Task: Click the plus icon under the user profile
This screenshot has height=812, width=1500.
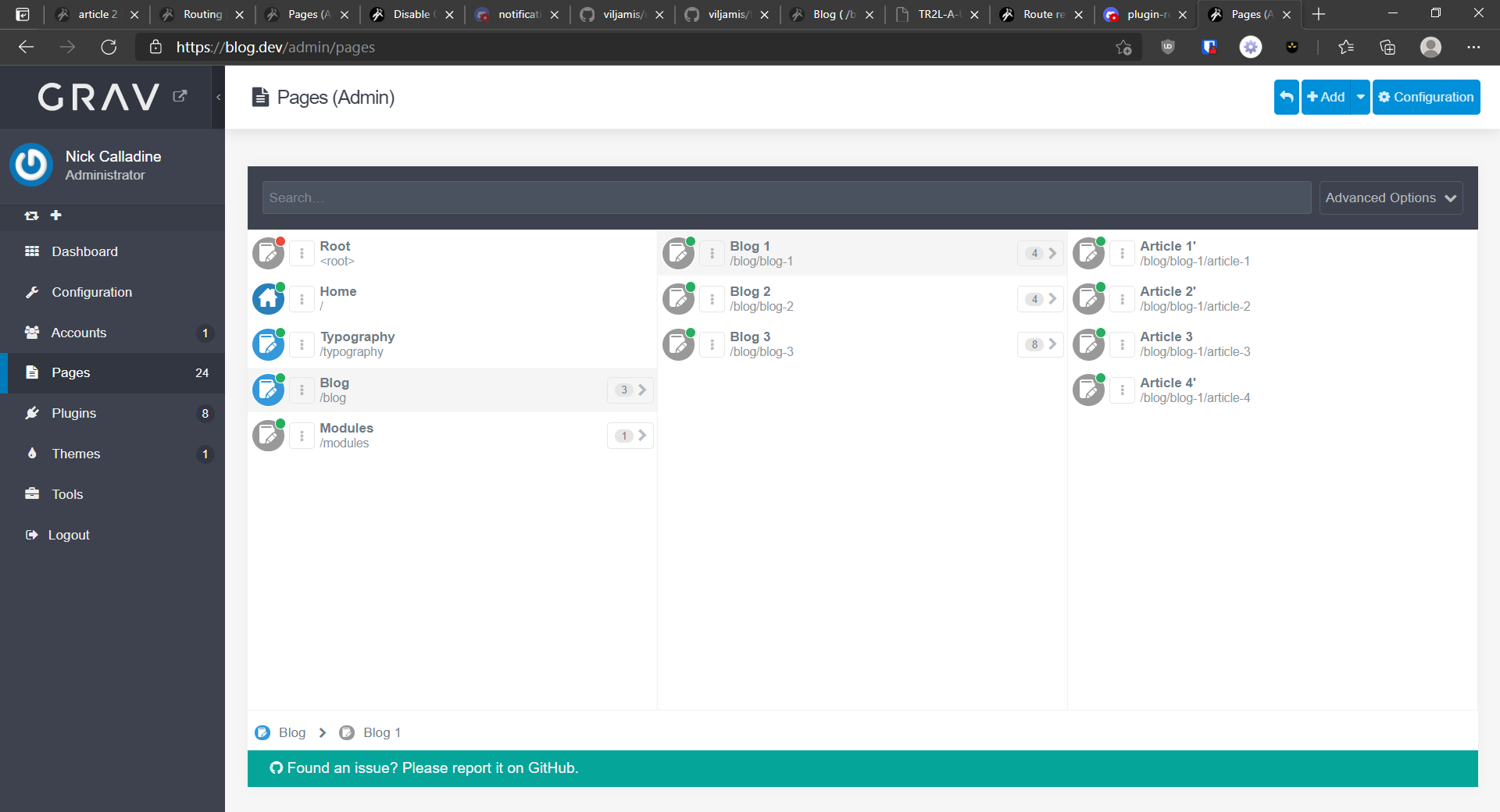Action: [x=56, y=215]
